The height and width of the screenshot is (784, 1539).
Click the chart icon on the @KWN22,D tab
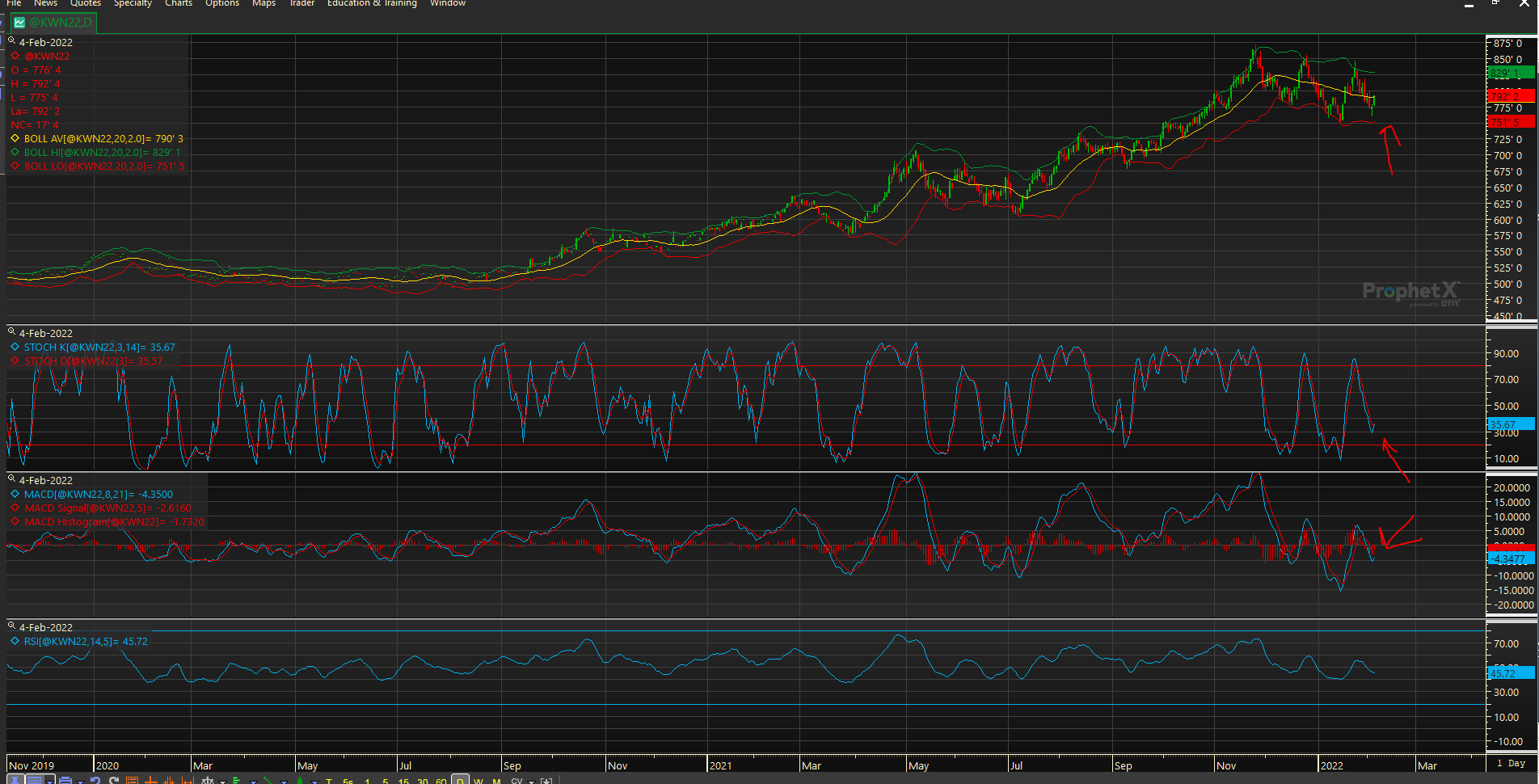(19, 23)
